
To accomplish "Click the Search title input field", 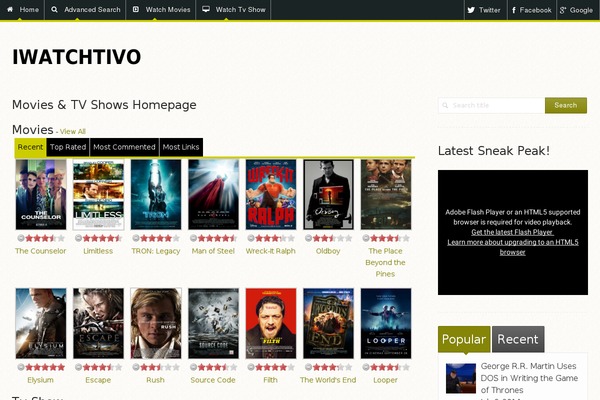I will coord(491,105).
